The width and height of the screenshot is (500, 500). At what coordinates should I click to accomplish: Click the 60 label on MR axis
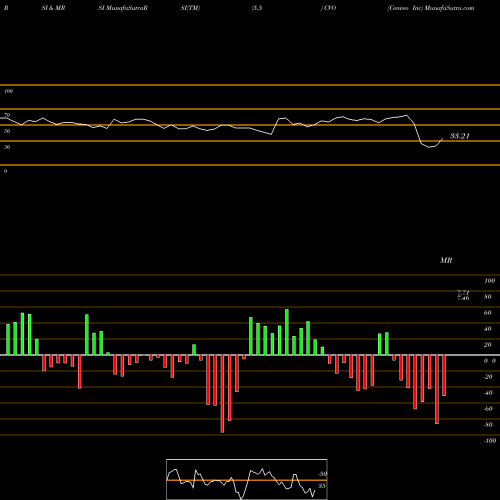[488, 313]
